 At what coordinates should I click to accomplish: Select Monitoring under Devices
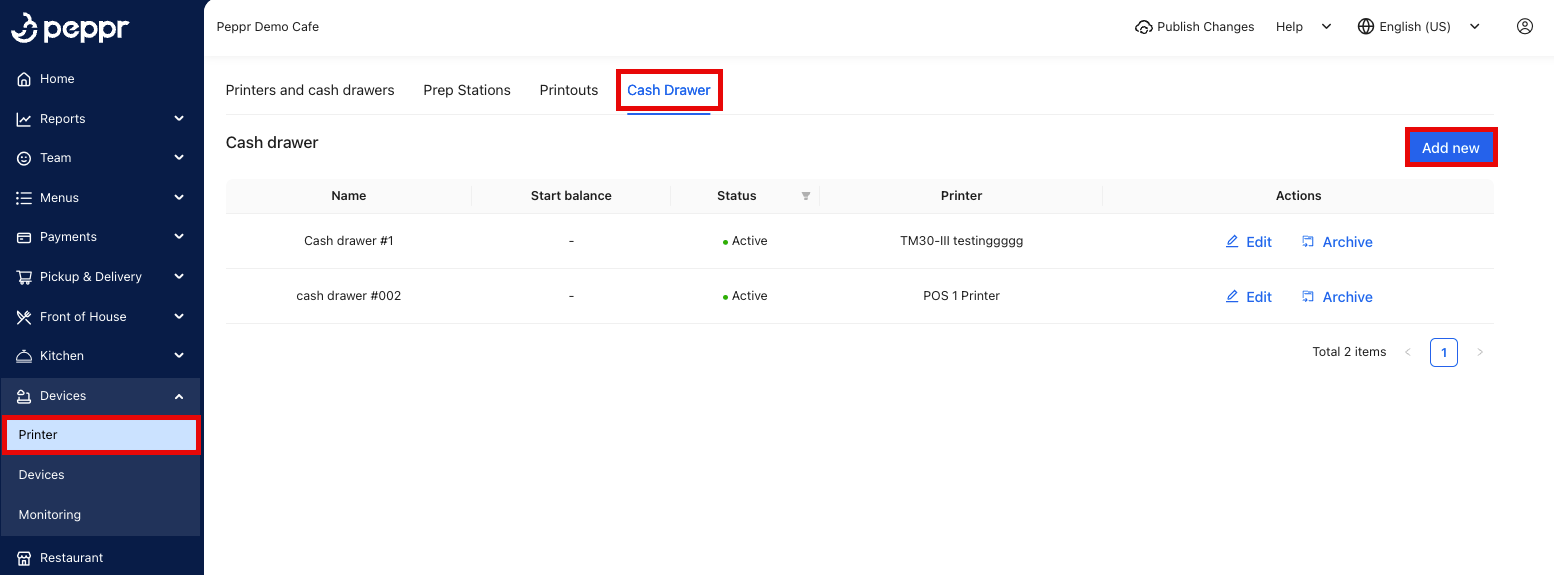click(50, 515)
